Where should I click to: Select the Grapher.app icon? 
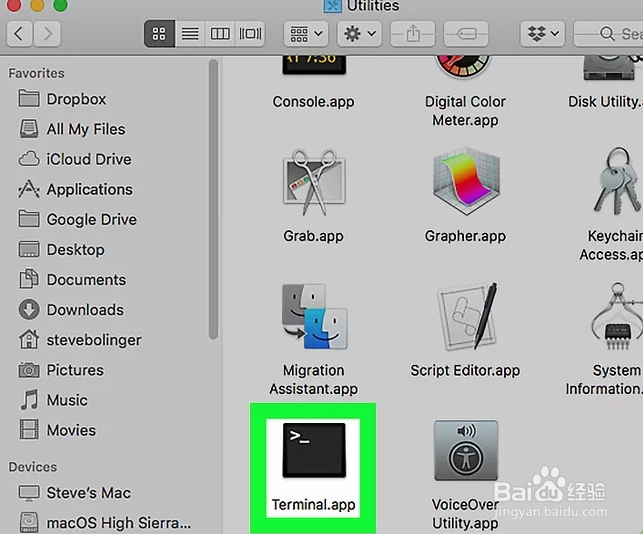pyautogui.click(x=466, y=181)
